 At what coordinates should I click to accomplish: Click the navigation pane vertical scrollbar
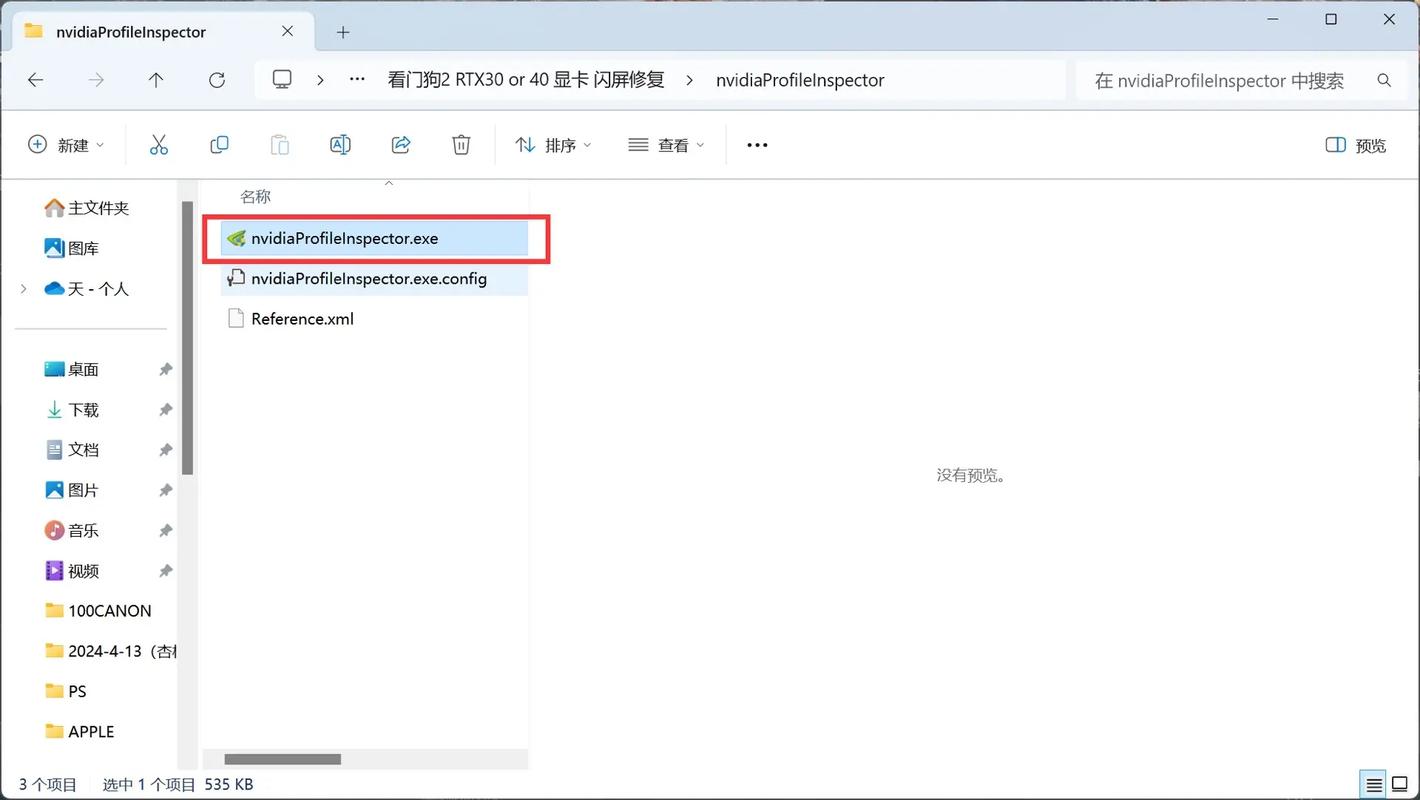pyautogui.click(x=187, y=338)
